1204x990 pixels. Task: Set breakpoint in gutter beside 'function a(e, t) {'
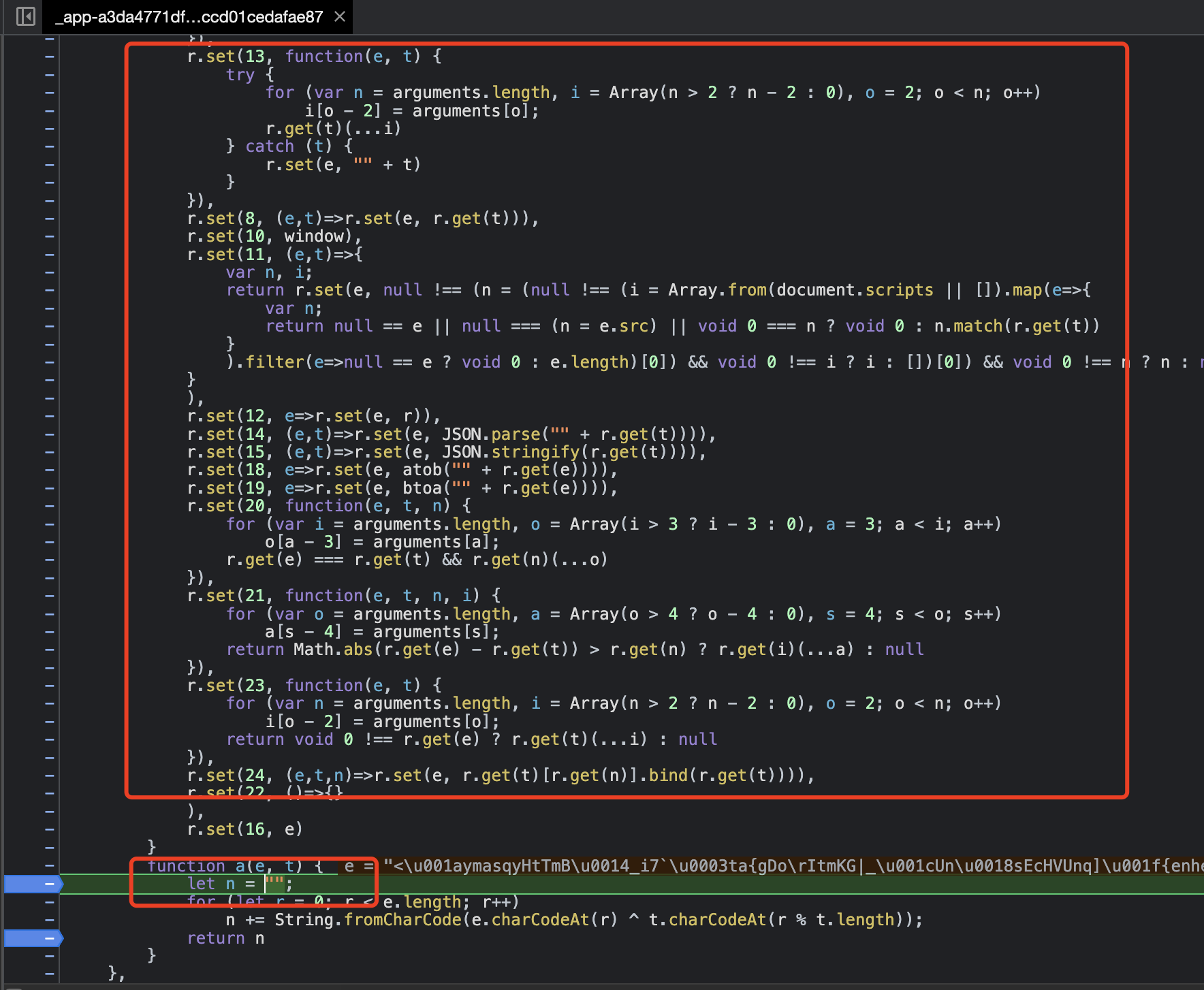tap(49, 865)
